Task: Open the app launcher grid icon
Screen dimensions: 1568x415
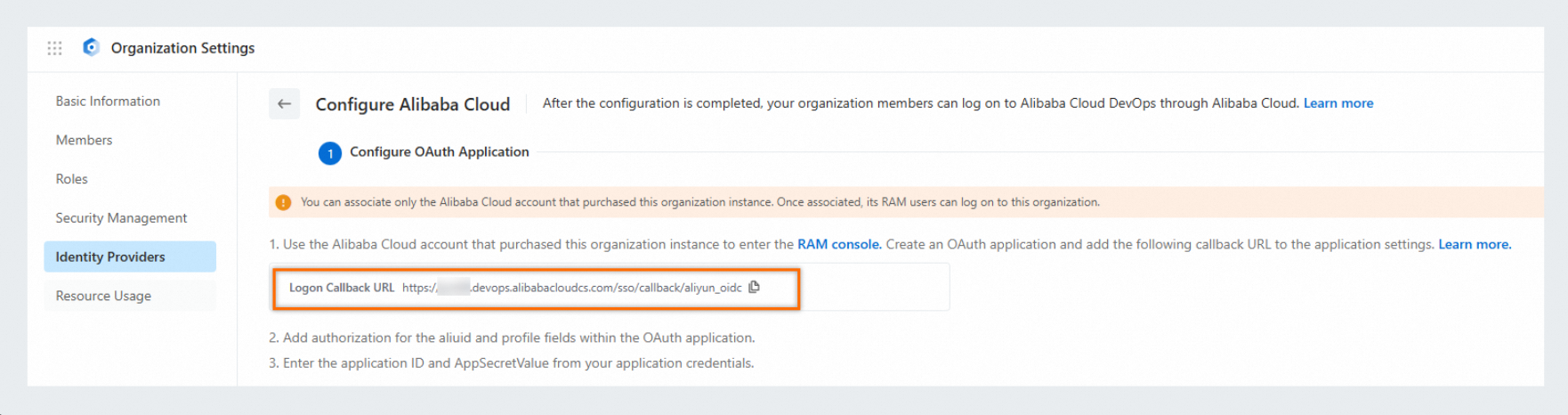Action: [54, 48]
